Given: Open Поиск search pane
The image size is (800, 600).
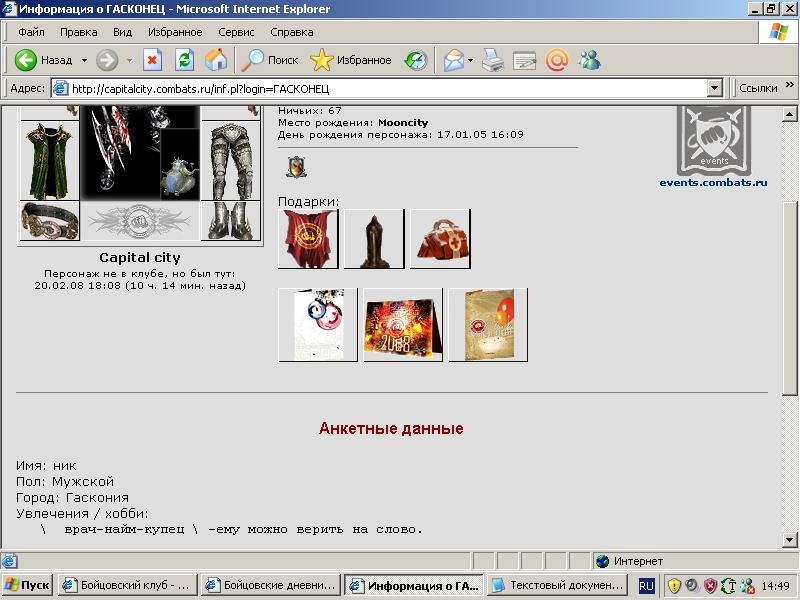Looking at the screenshot, I should [269, 60].
